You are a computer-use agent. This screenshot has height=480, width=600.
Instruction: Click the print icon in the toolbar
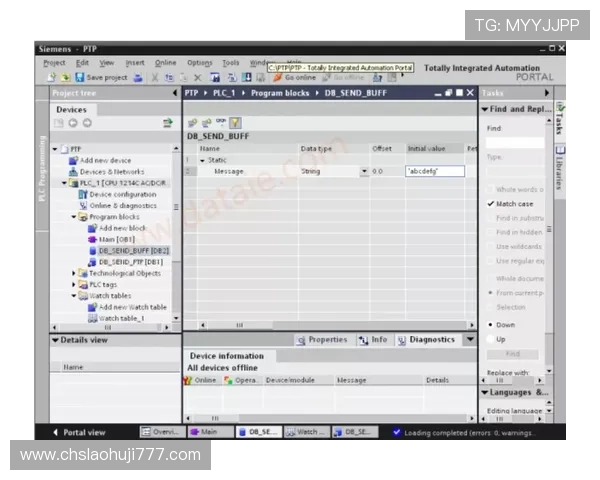pos(137,77)
